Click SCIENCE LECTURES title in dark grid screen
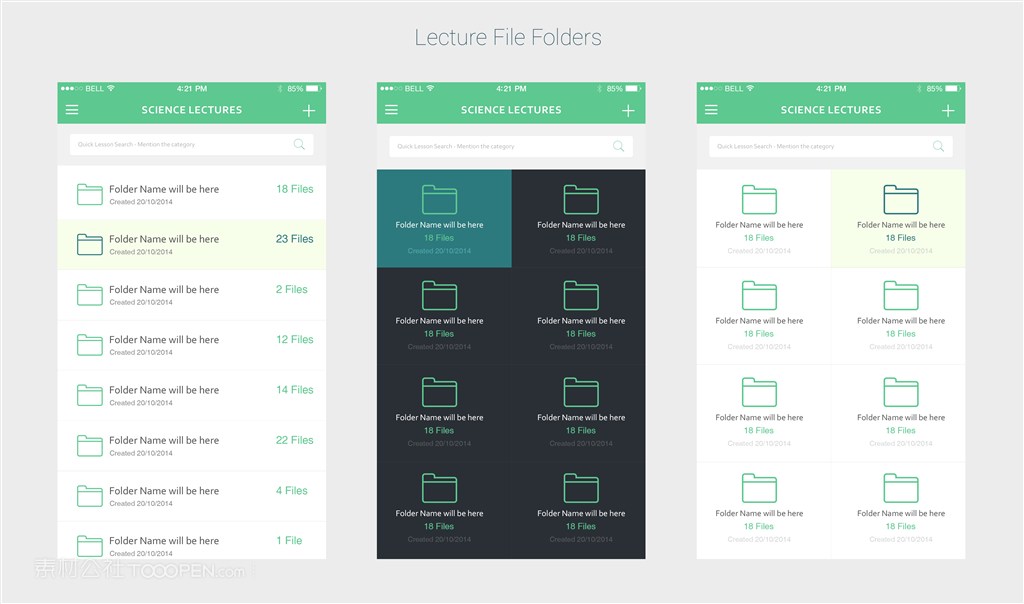Screen dimensions: 1024x604 pyautogui.click(x=511, y=110)
